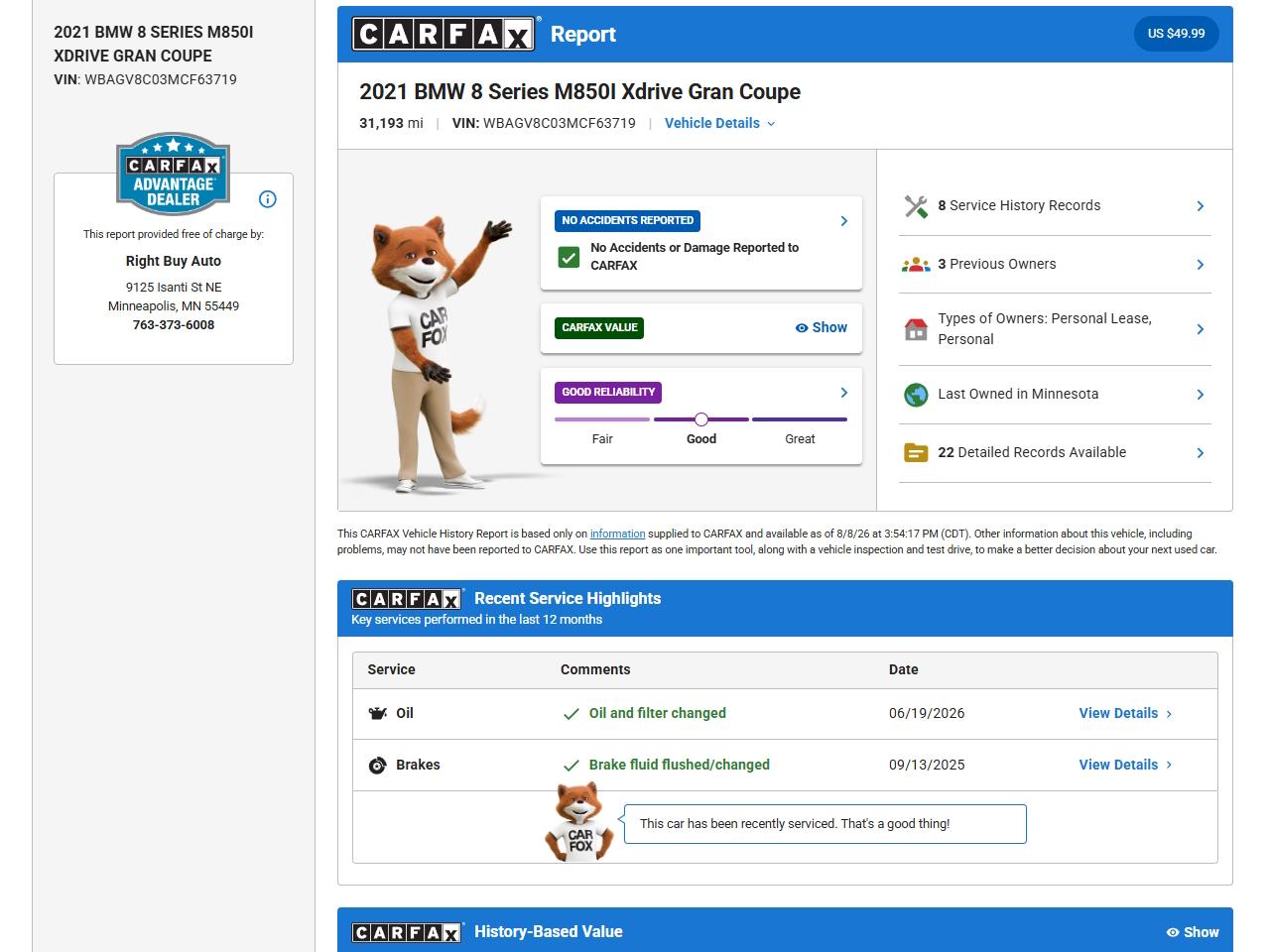Select the Fair segment of reliability bar
The width and height of the screenshot is (1270, 952).
coord(602,419)
